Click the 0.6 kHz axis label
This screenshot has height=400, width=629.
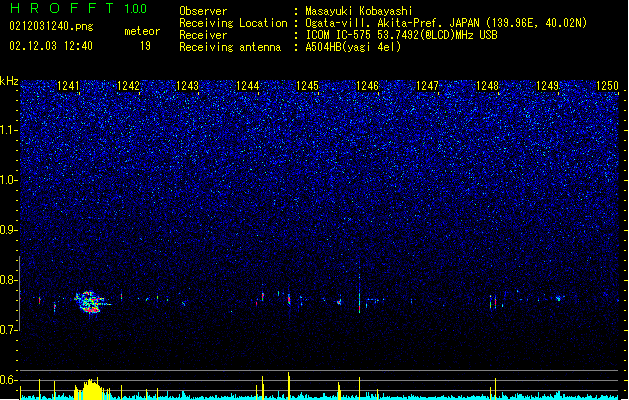9,380
